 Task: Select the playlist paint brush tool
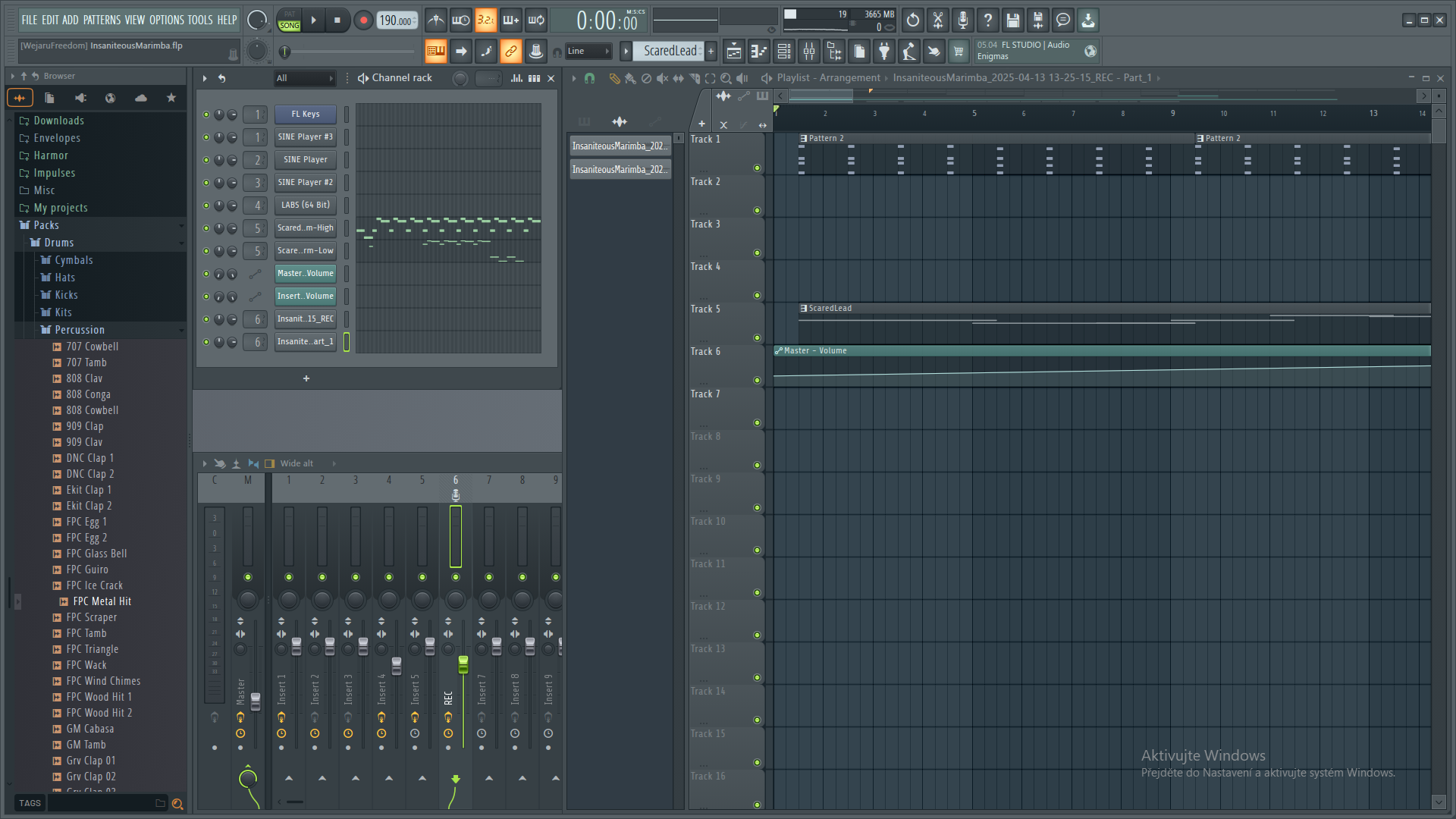tap(630, 78)
